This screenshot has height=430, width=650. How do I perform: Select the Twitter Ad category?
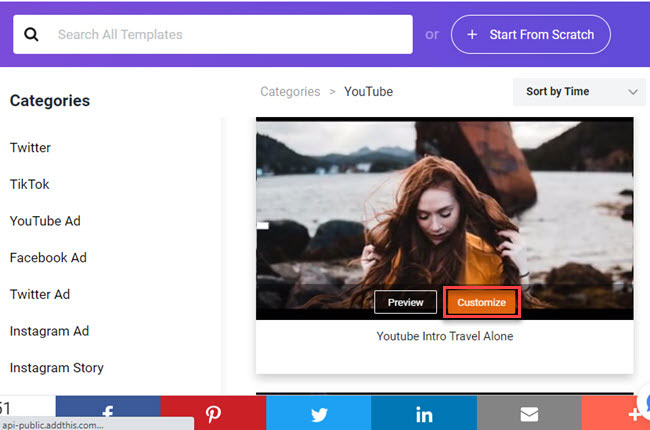pos(40,294)
